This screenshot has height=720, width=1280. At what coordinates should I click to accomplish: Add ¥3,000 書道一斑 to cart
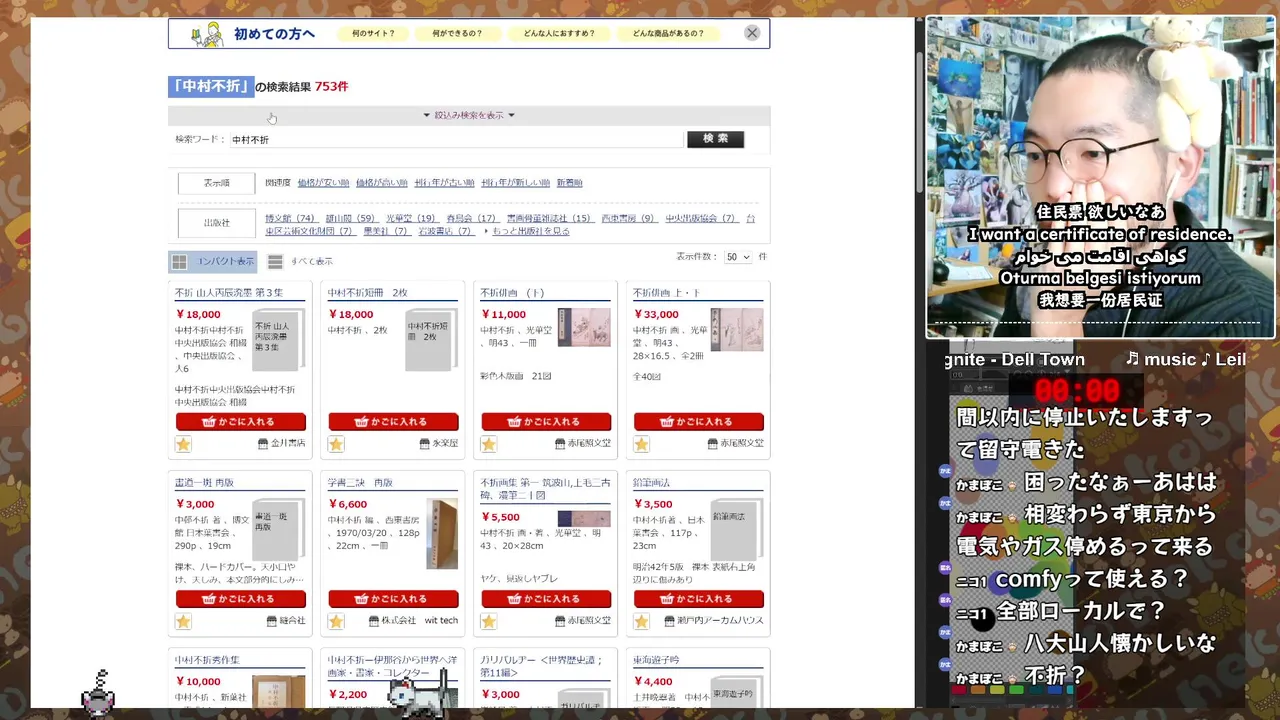click(241, 599)
